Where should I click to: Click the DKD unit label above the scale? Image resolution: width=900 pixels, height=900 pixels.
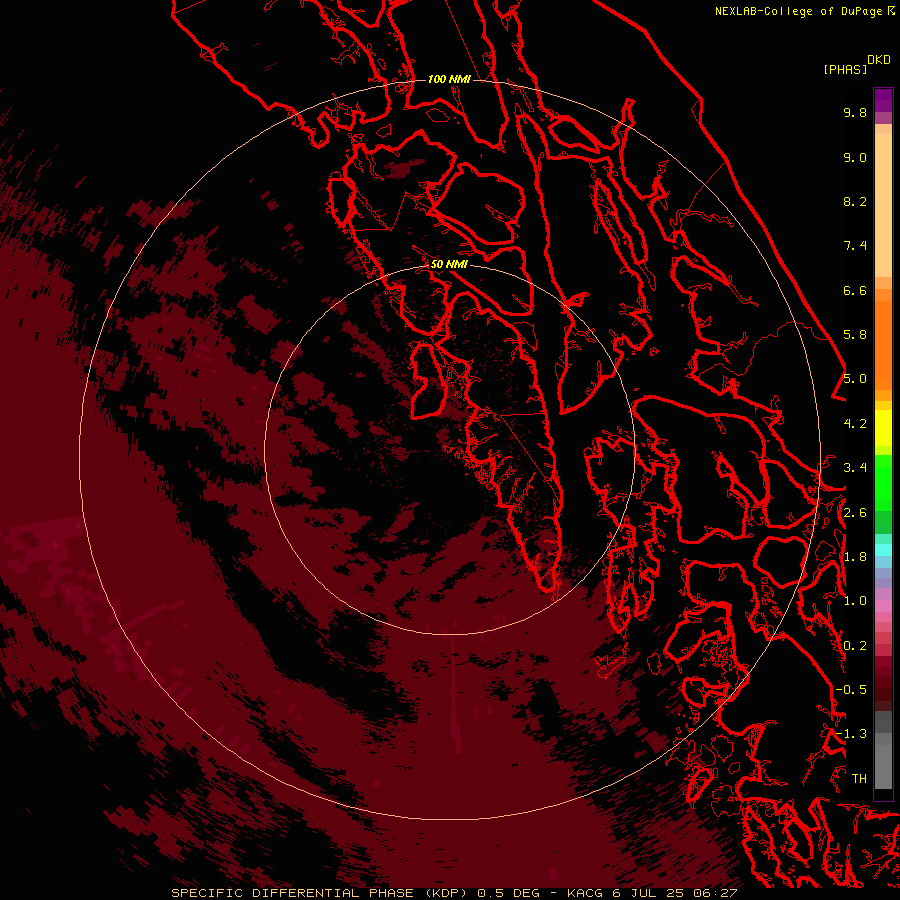[x=879, y=60]
